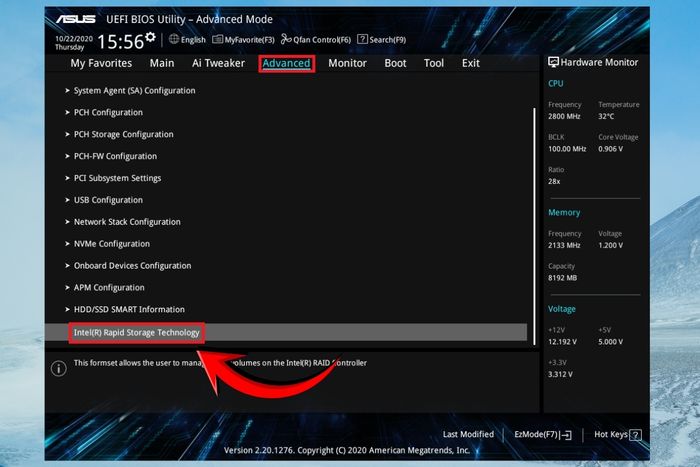Image resolution: width=700 pixels, height=467 pixels.
Task: Click the EzMode(F7) switch icon
Action: click(x=567, y=435)
